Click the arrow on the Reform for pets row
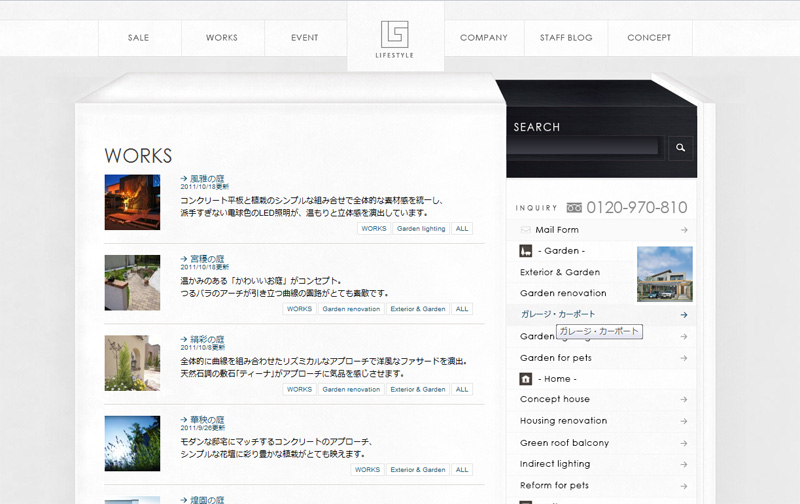This screenshot has height=504, width=800. (684, 486)
